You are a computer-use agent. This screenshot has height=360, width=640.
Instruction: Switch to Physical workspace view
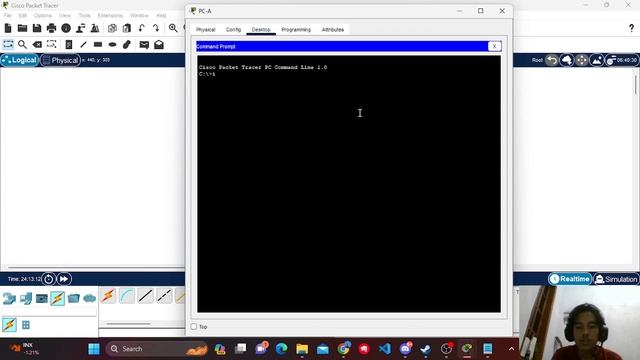[60, 60]
